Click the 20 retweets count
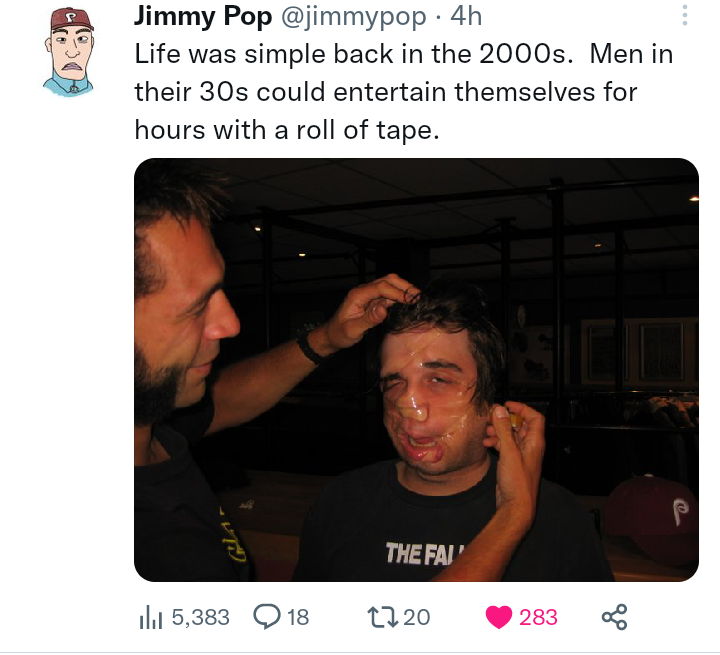 point(417,617)
